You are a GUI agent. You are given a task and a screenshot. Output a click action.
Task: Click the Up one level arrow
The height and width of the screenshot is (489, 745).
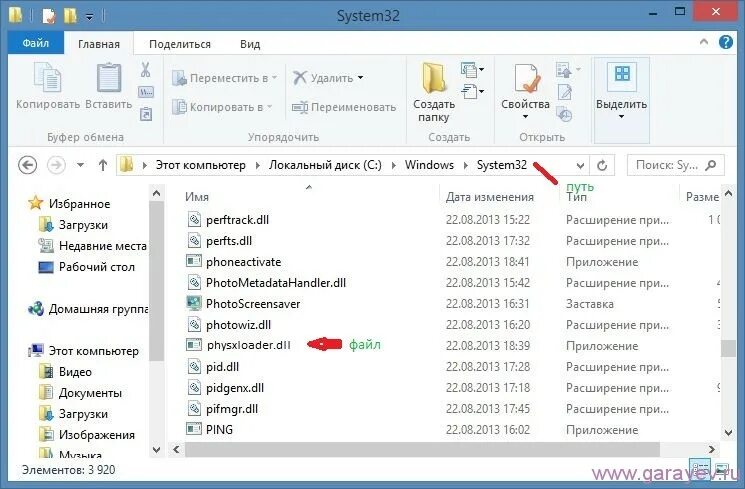103,165
